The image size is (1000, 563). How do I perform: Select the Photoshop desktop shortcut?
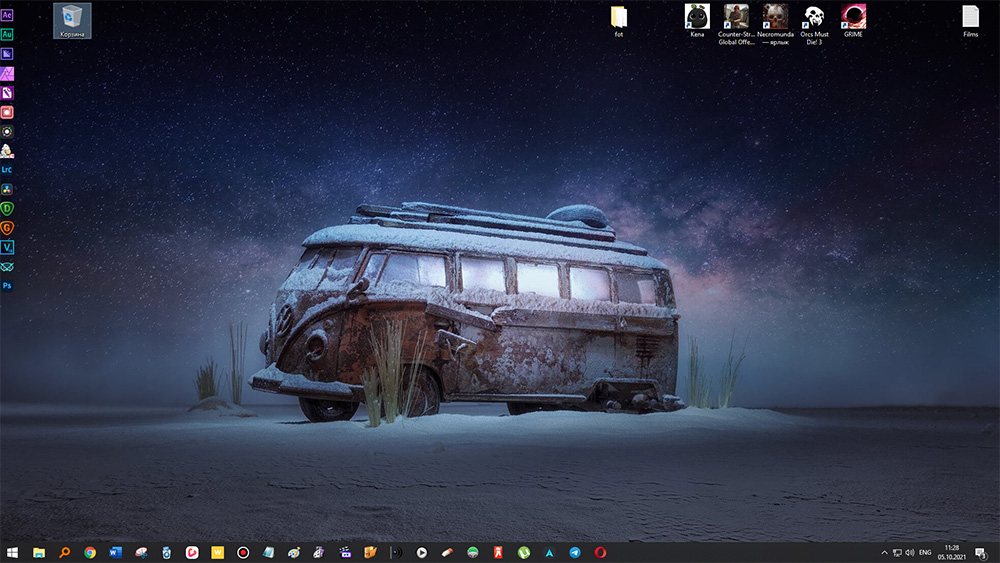7,286
